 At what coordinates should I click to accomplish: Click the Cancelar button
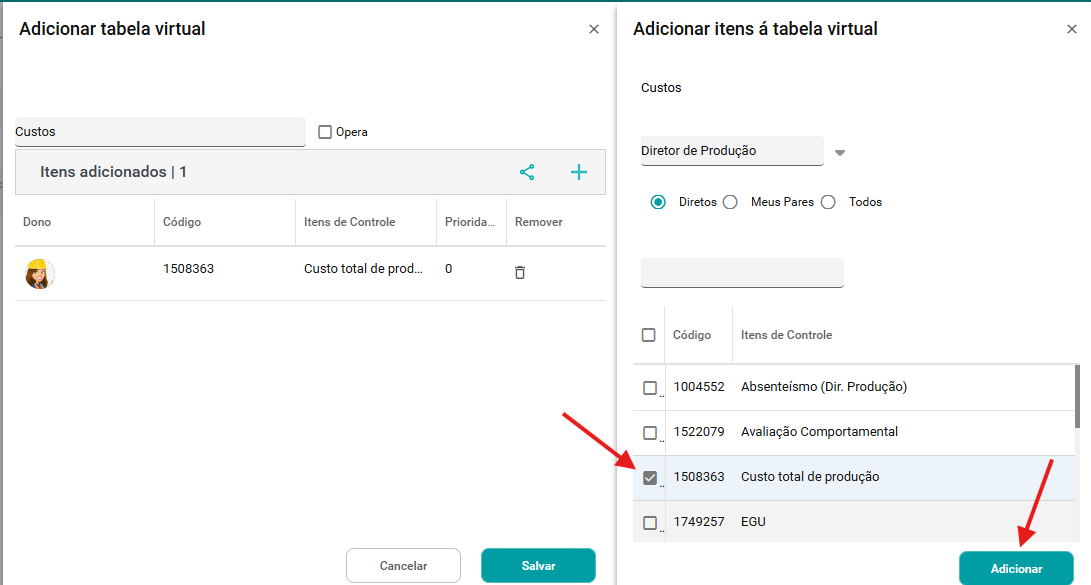pos(403,566)
